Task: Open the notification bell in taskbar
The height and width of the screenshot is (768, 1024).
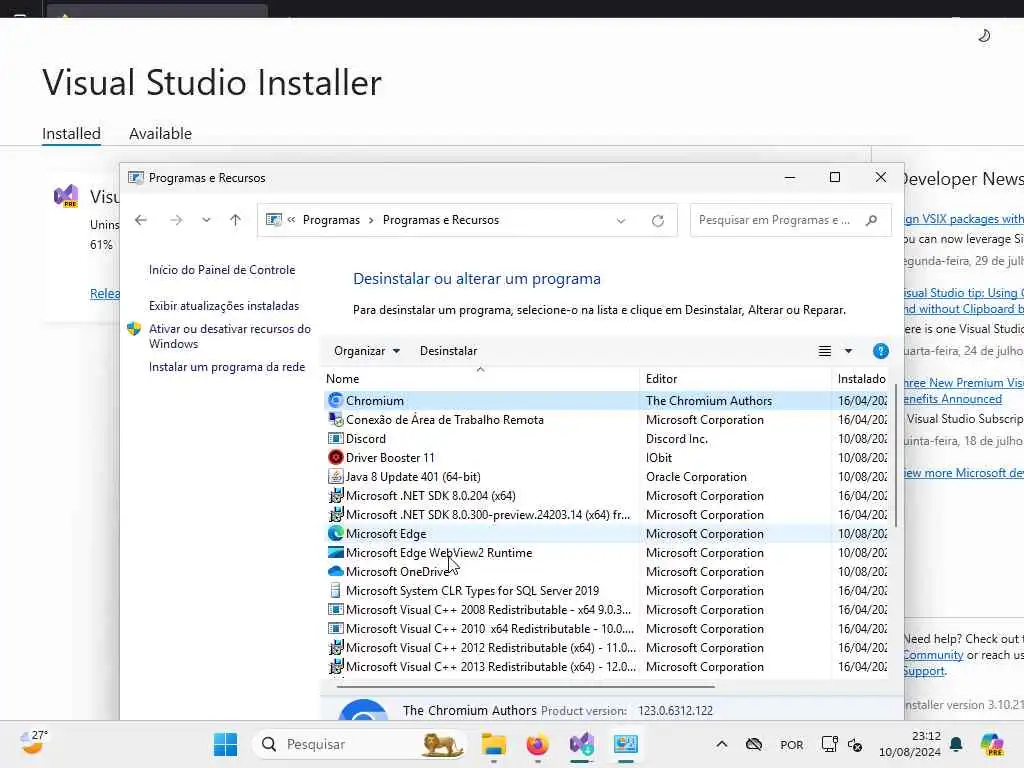Action: (956, 744)
